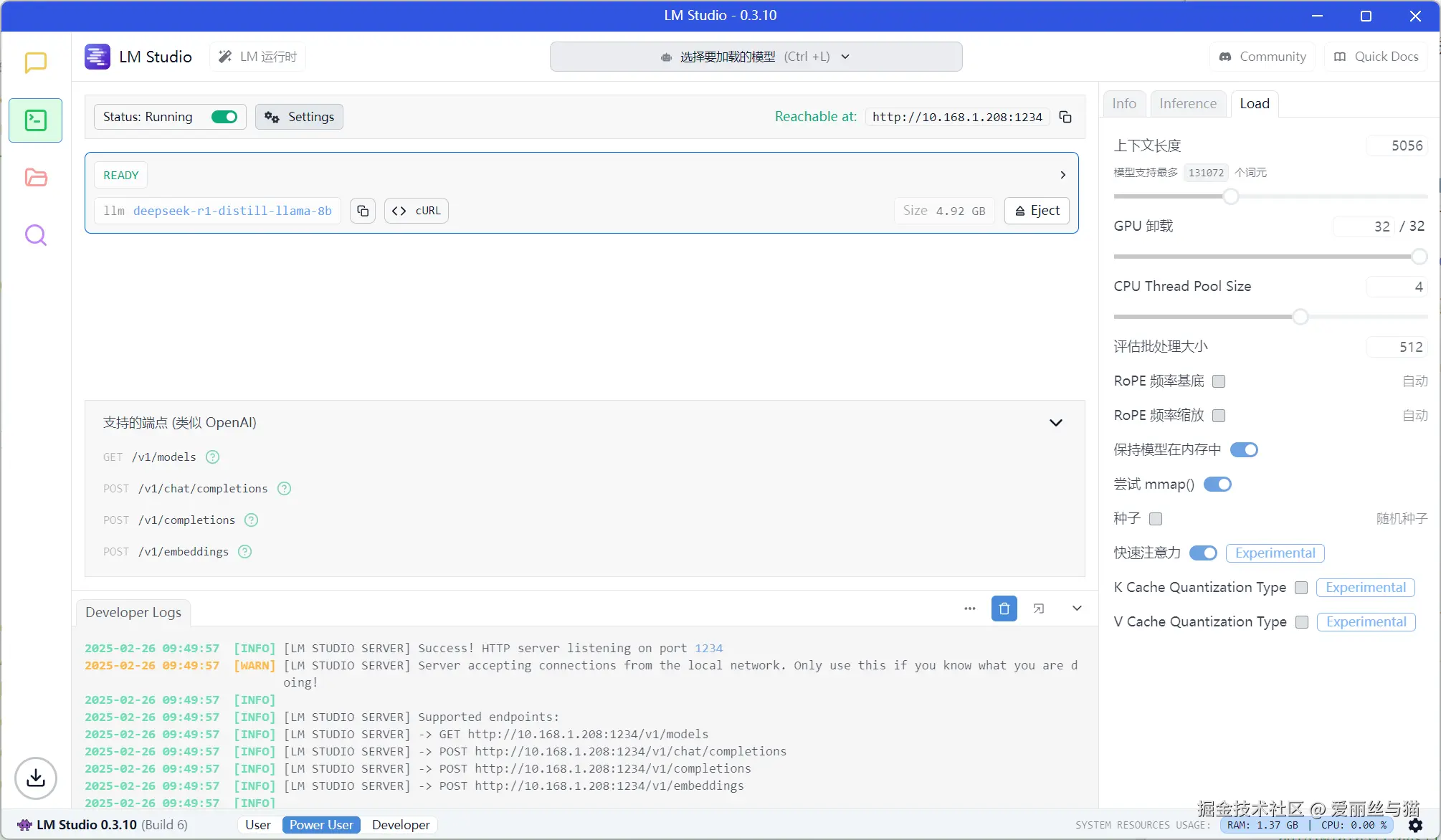The width and height of the screenshot is (1441, 840).
Task: Click the CPU Thread Pool Size slider
Action: [x=1300, y=317]
